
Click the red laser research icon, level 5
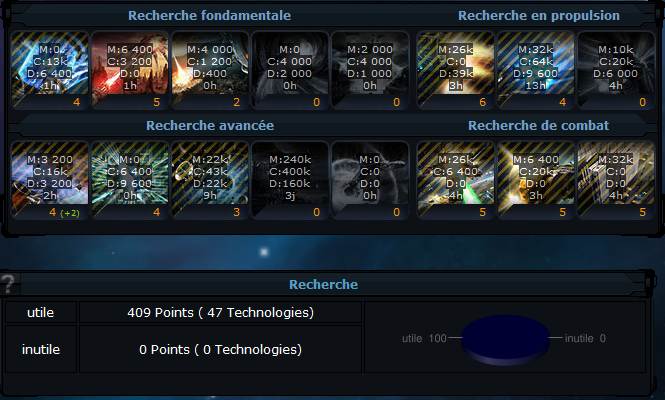click(130, 70)
